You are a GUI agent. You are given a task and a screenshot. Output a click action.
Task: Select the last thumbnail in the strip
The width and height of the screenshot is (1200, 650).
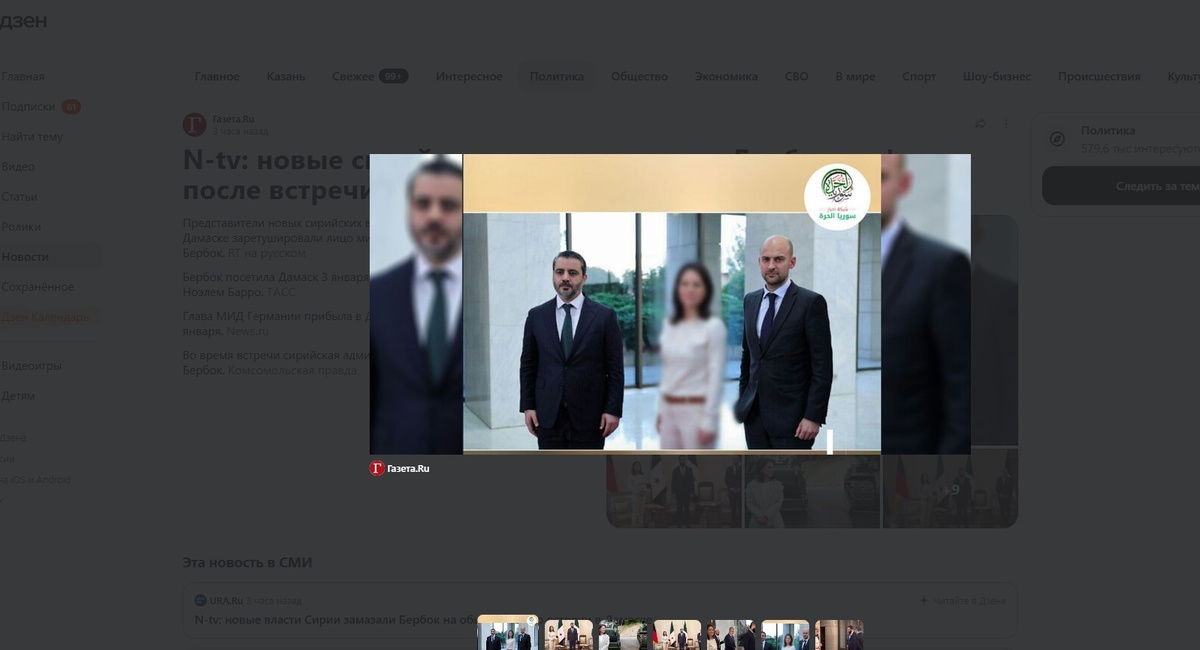(839, 635)
